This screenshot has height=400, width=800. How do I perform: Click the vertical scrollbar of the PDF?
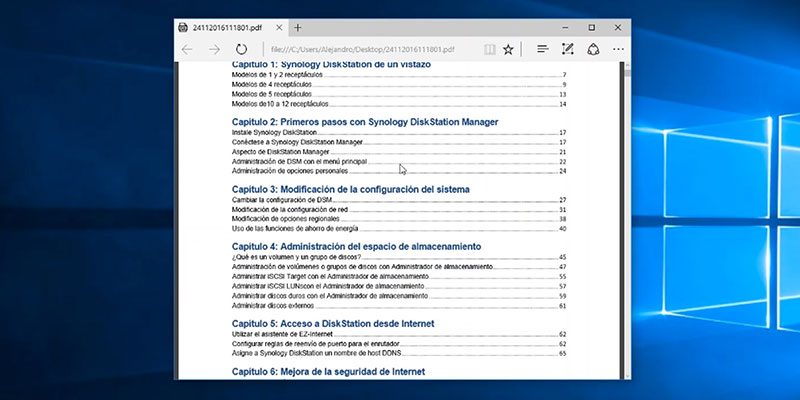(627, 219)
